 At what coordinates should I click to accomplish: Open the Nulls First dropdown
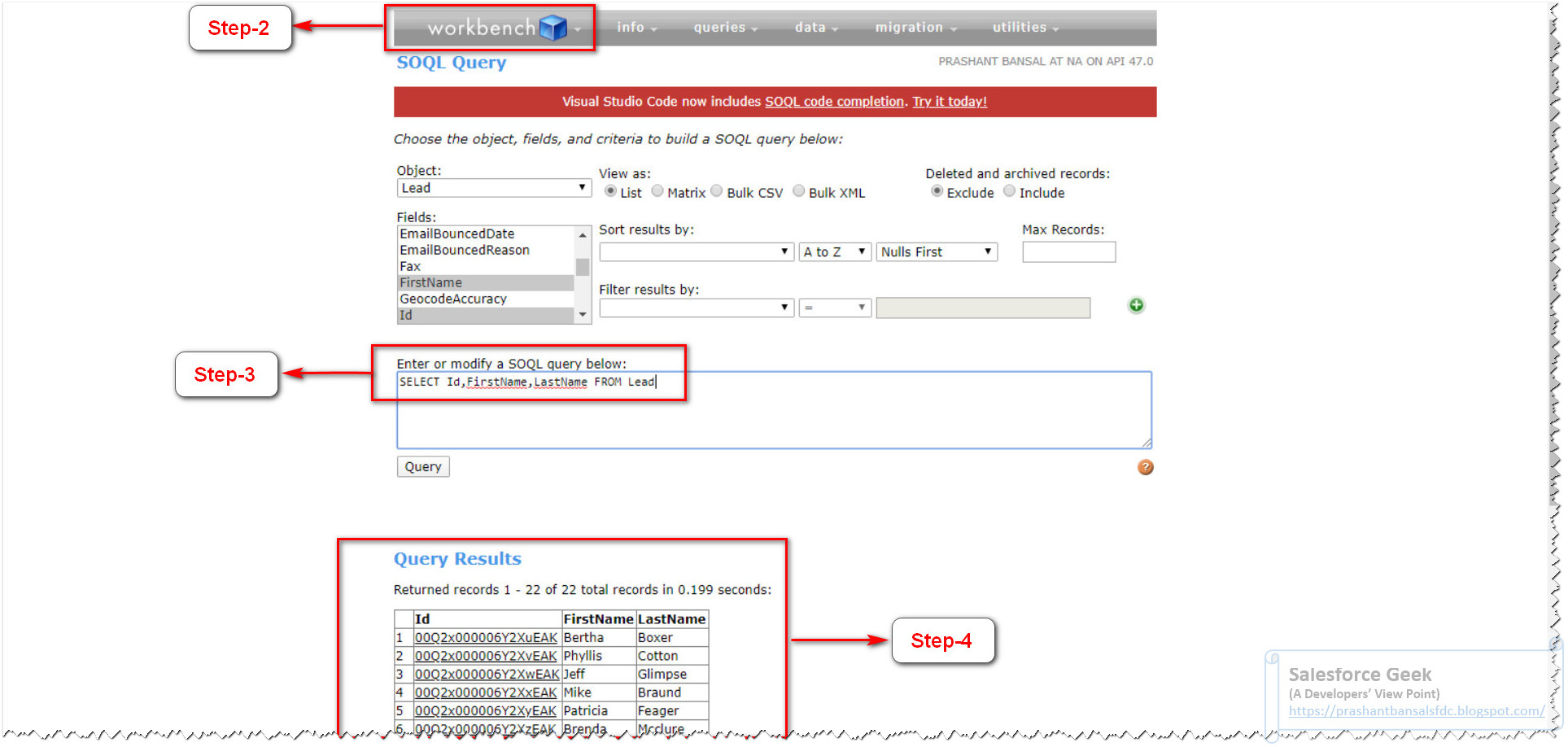[937, 252]
